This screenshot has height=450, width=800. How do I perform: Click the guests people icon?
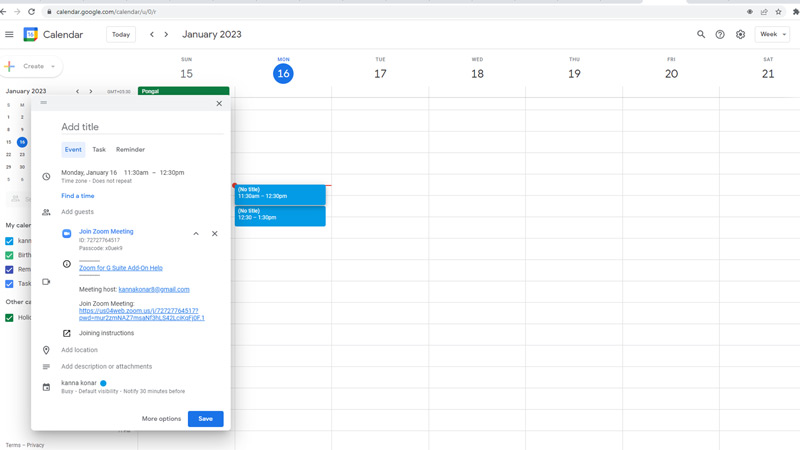point(46,212)
